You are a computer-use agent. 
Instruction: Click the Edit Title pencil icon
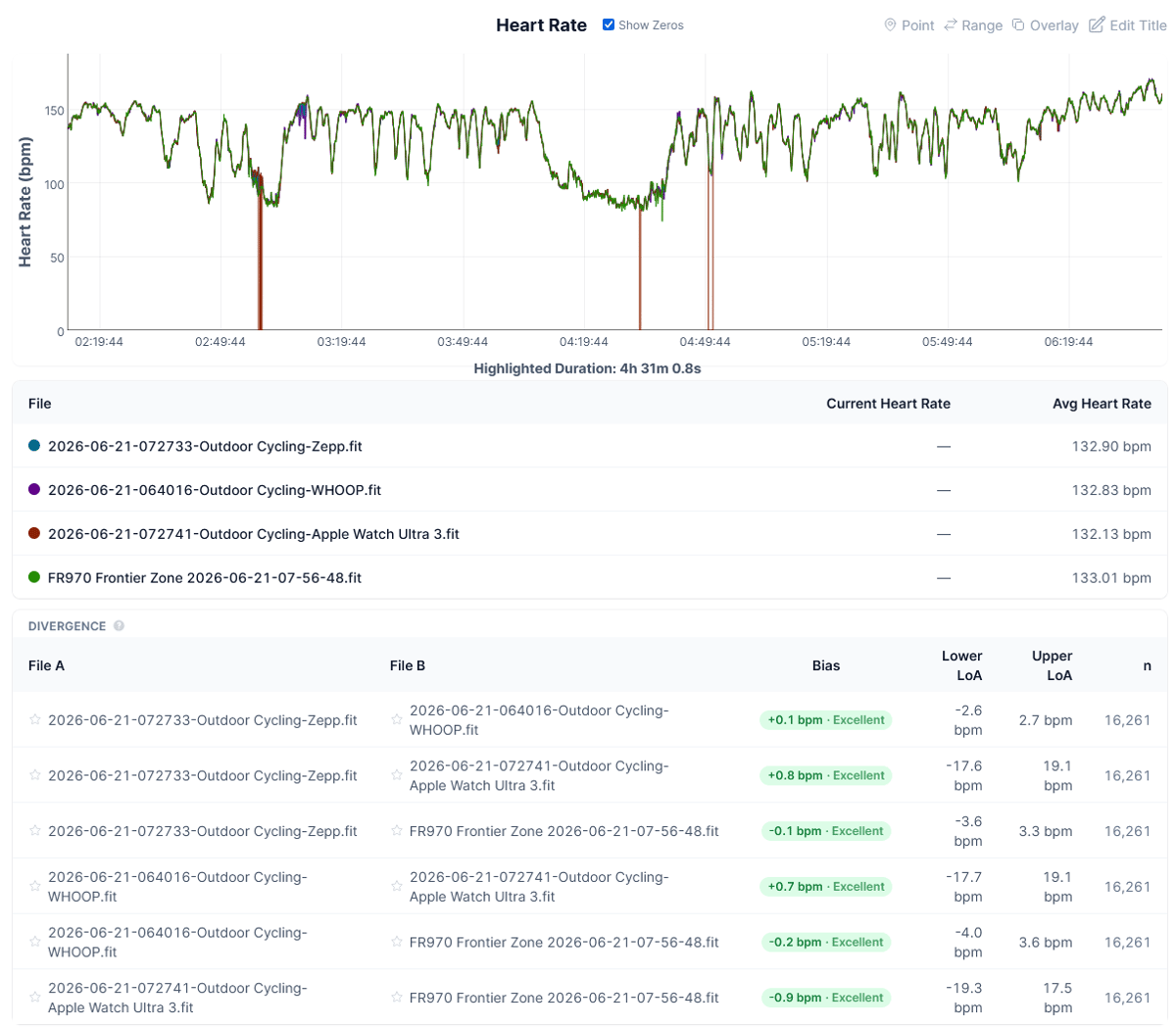click(1097, 24)
